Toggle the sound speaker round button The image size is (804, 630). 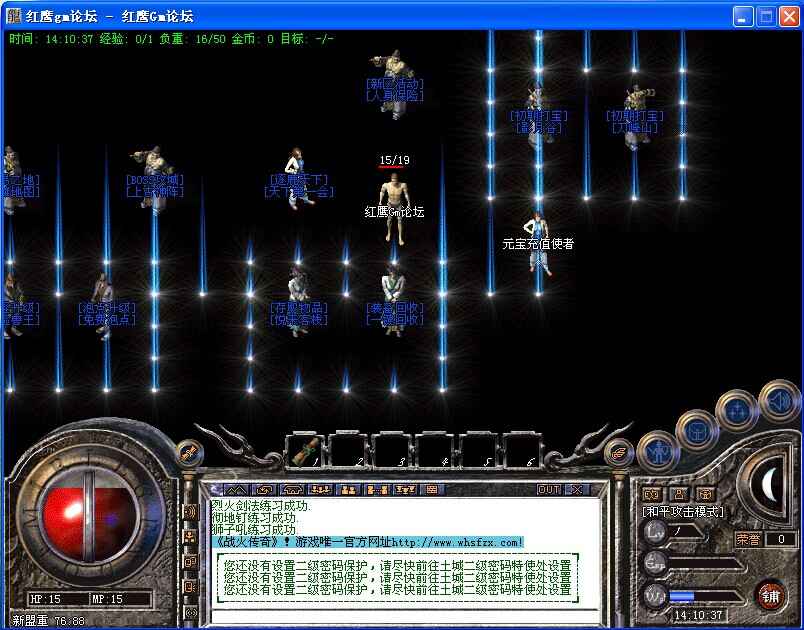tap(778, 401)
